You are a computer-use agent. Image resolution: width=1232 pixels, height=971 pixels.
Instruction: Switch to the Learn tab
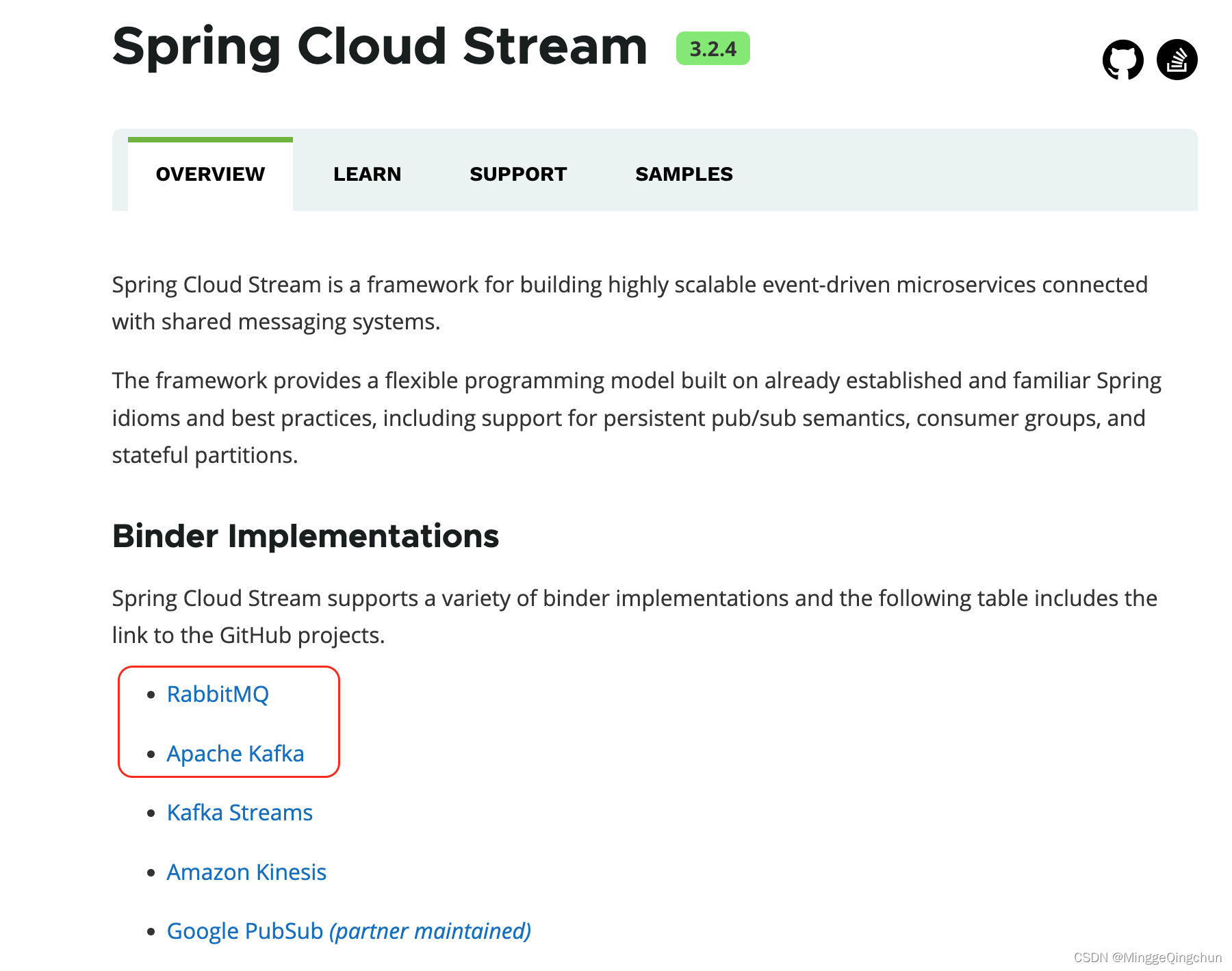click(x=367, y=174)
